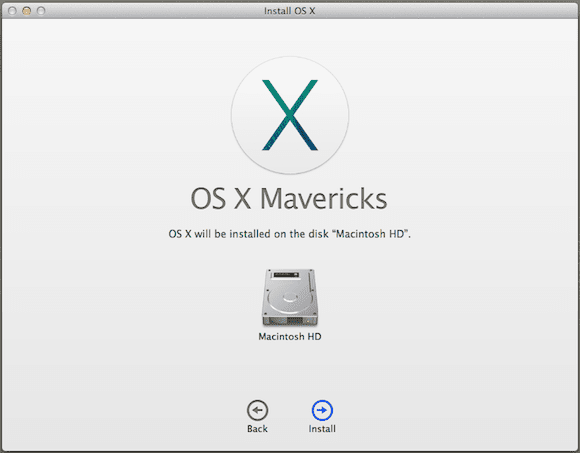Screen dimensions: 580x453
Task: Minimize the Install OS X window
Action: (x=26, y=11)
